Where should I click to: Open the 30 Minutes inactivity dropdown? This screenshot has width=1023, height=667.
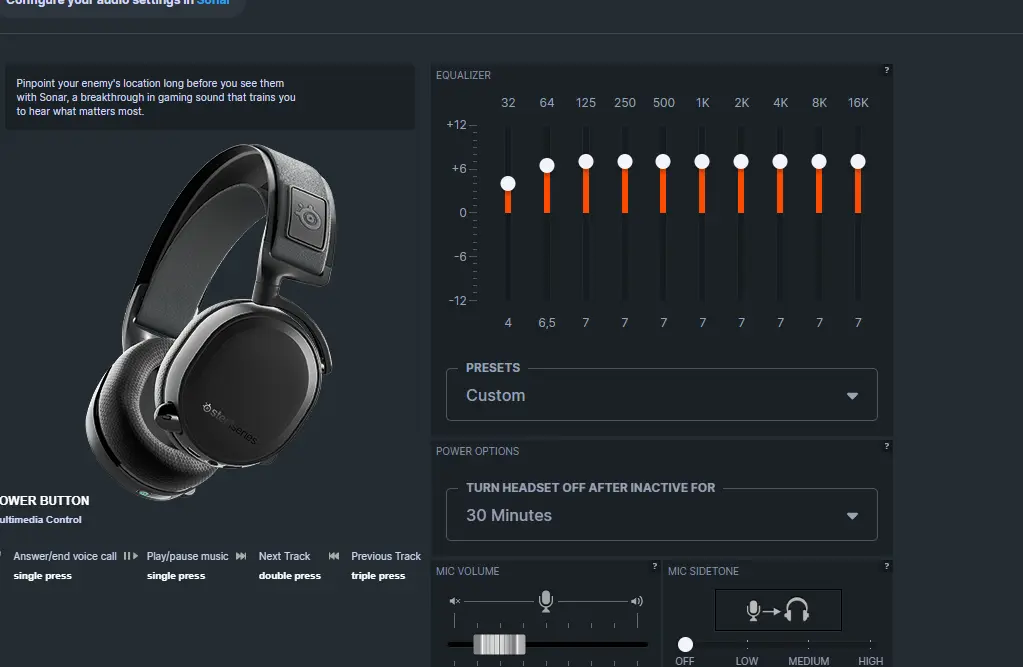point(662,515)
